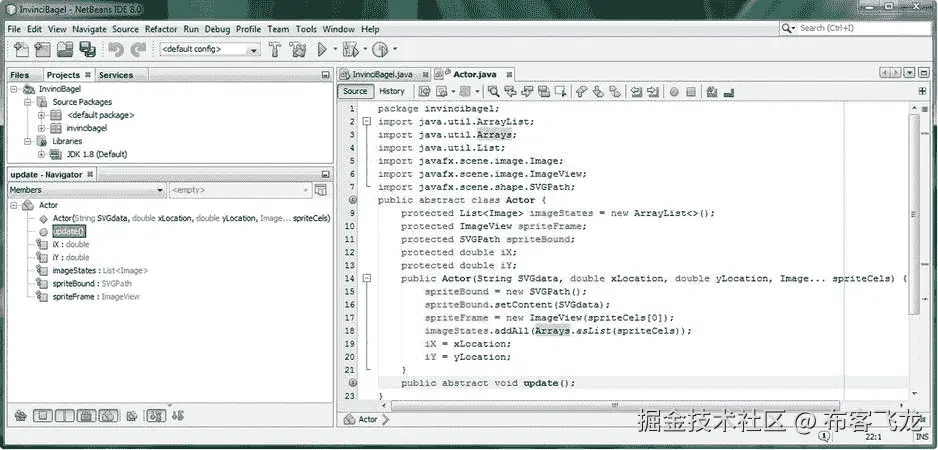Toggle Show Inherited Members in Navigator

(20, 415)
